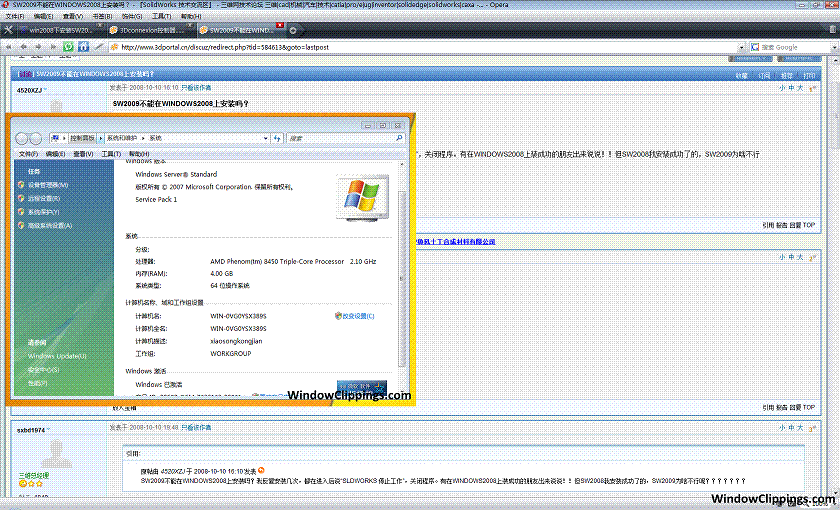Click the Home icon in Opera's toolbar
The width and height of the screenshot is (840, 510).
pos(84,47)
